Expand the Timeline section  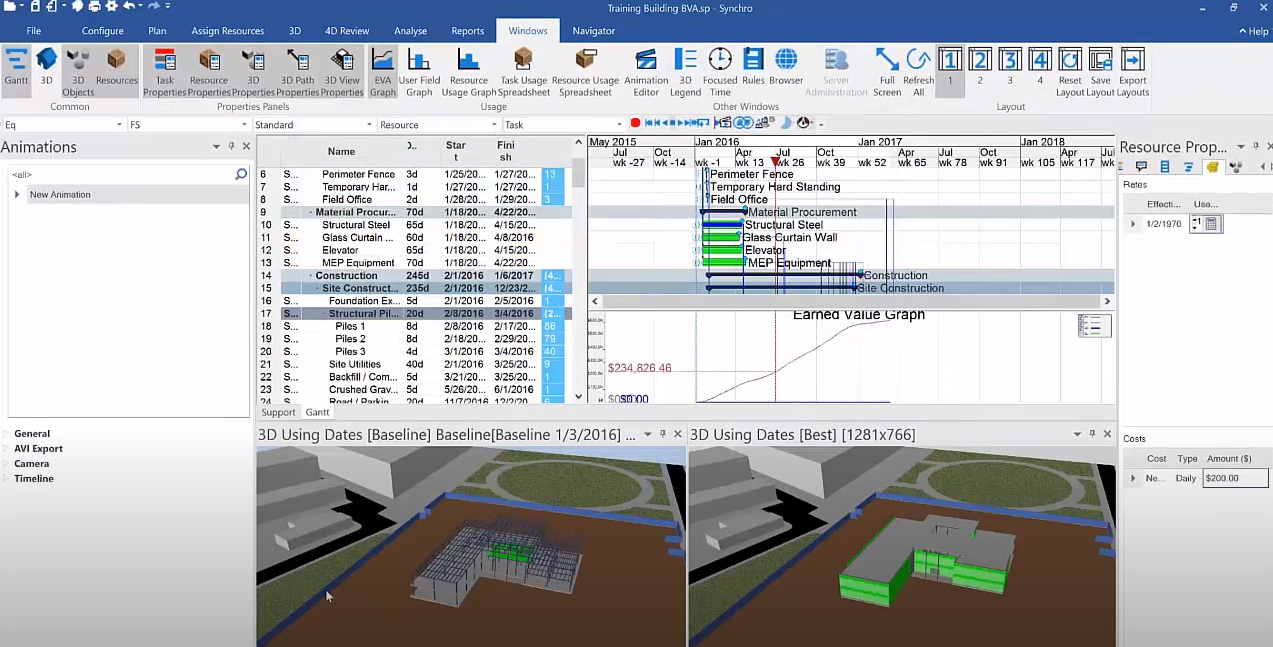(x=6, y=478)
